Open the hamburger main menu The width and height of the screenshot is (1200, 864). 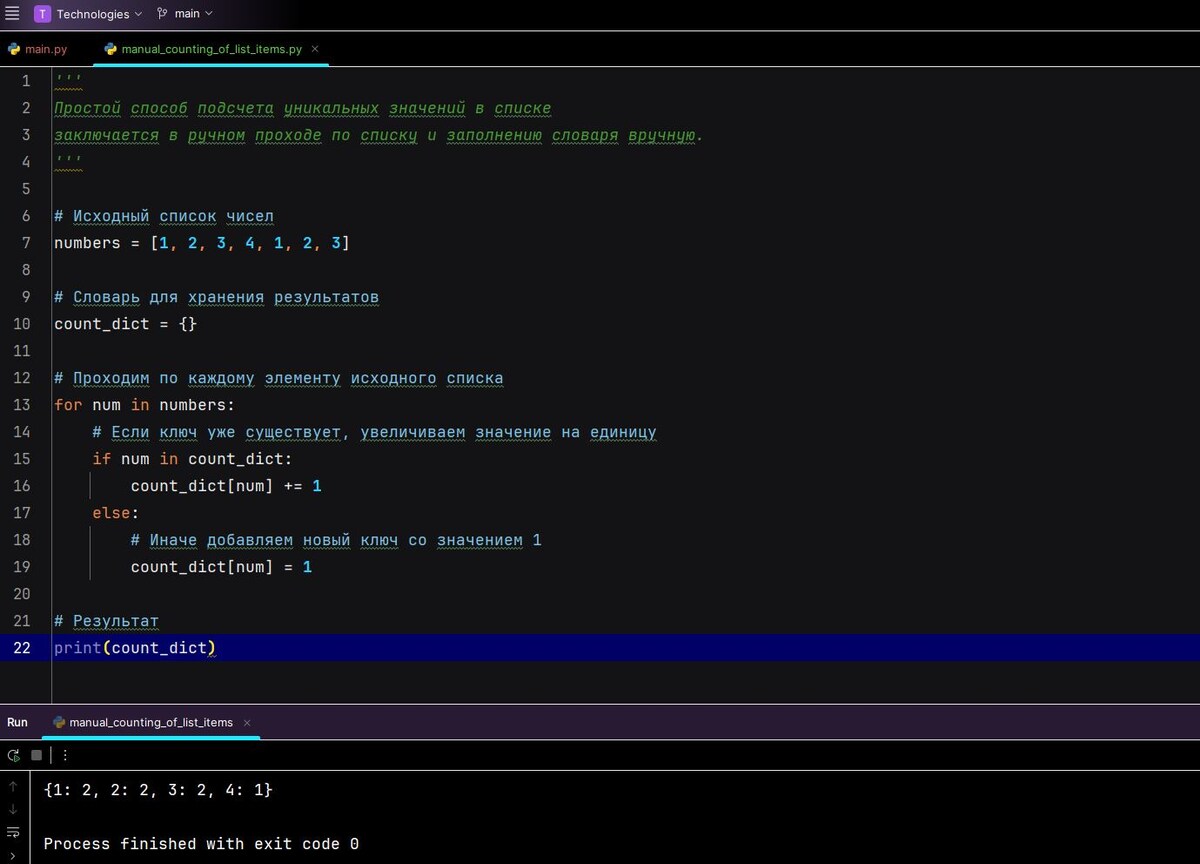(x=11, y=13)
